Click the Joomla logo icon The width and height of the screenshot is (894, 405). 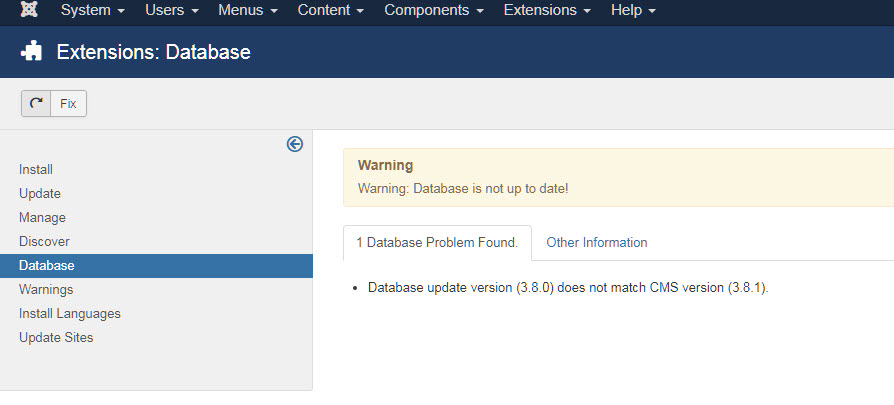point(29,9)
